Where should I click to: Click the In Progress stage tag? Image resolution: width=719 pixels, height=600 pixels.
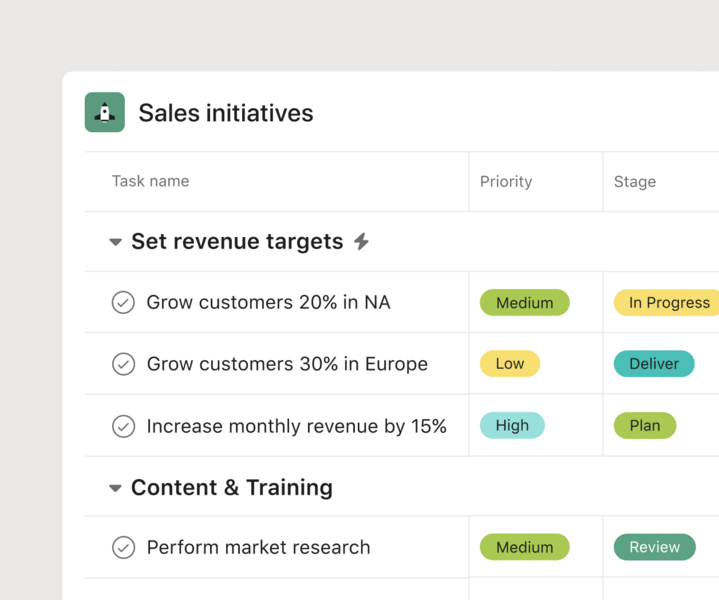(x=667, y=302)
